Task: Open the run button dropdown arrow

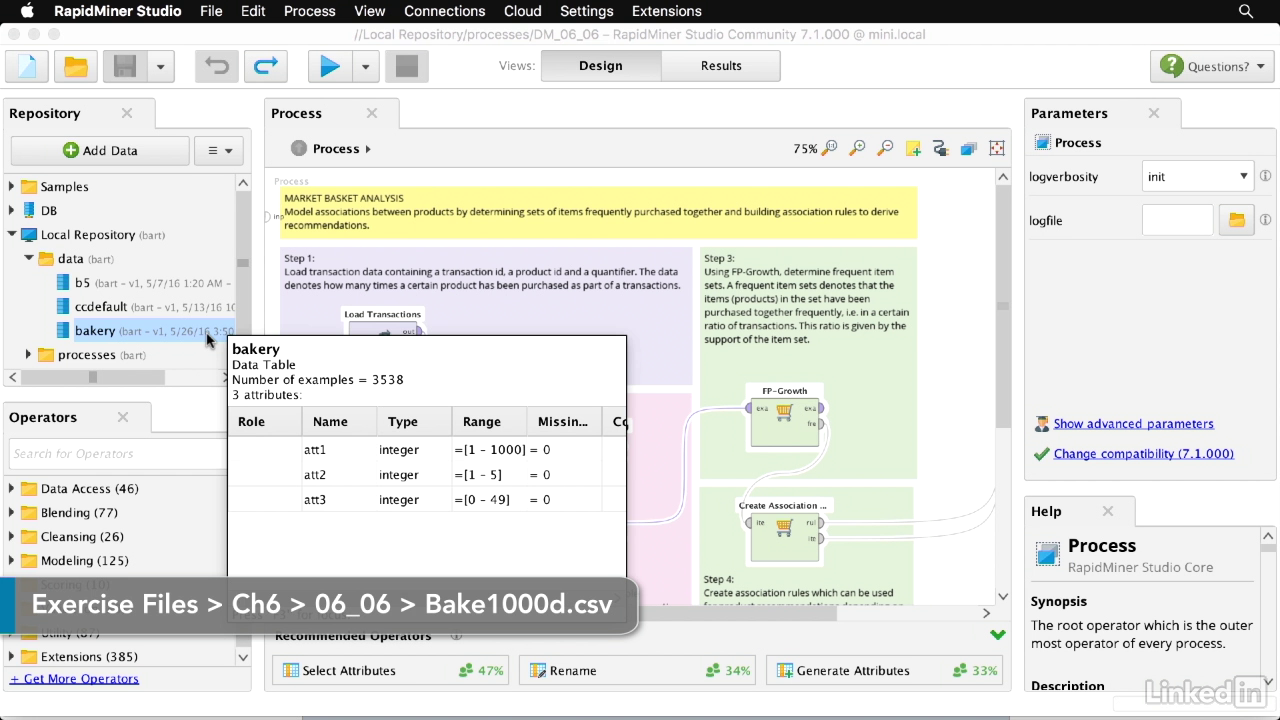Action: tap(365, 66)
